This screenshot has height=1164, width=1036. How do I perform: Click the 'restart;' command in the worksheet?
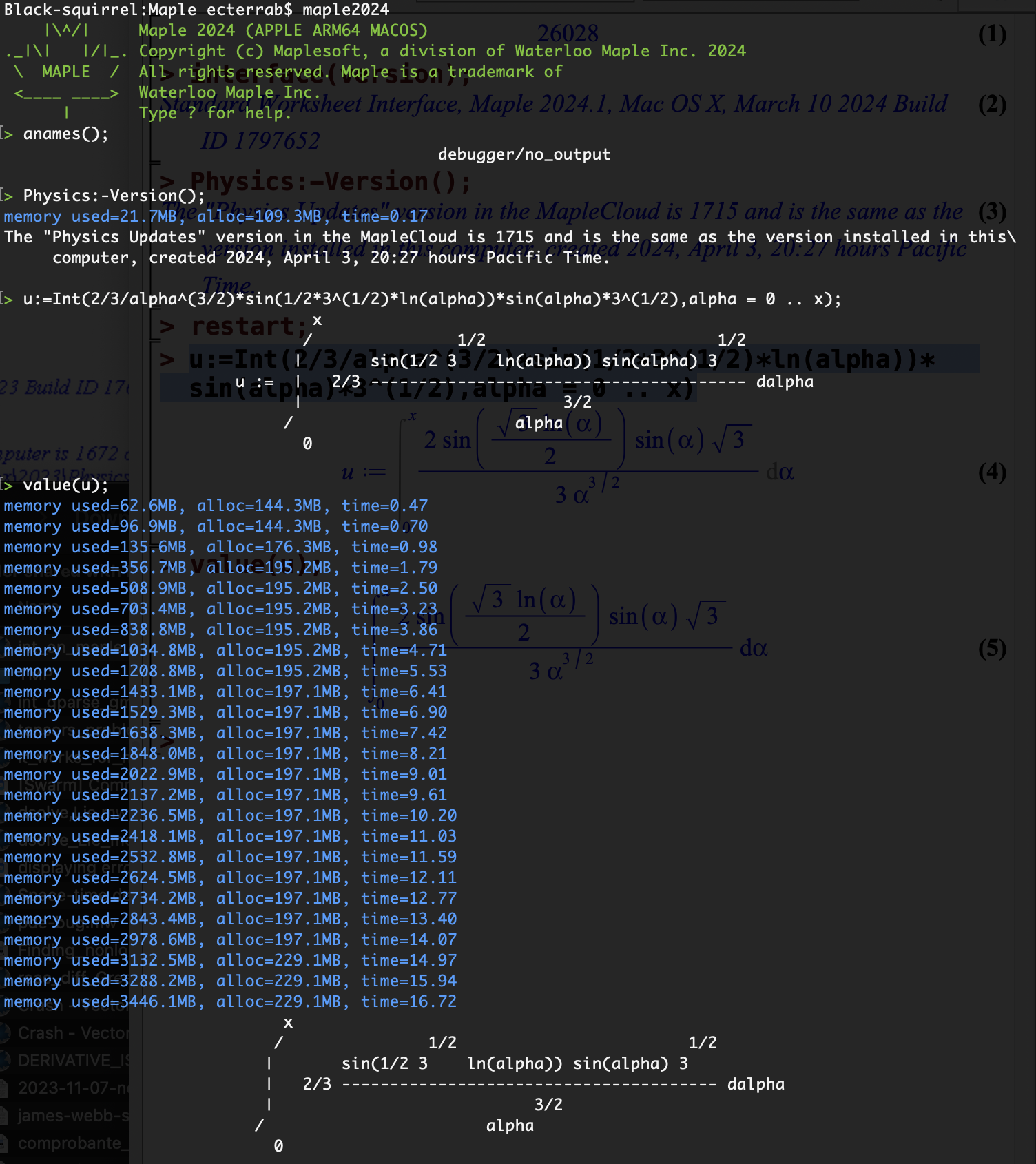click(x=249, y=326)
